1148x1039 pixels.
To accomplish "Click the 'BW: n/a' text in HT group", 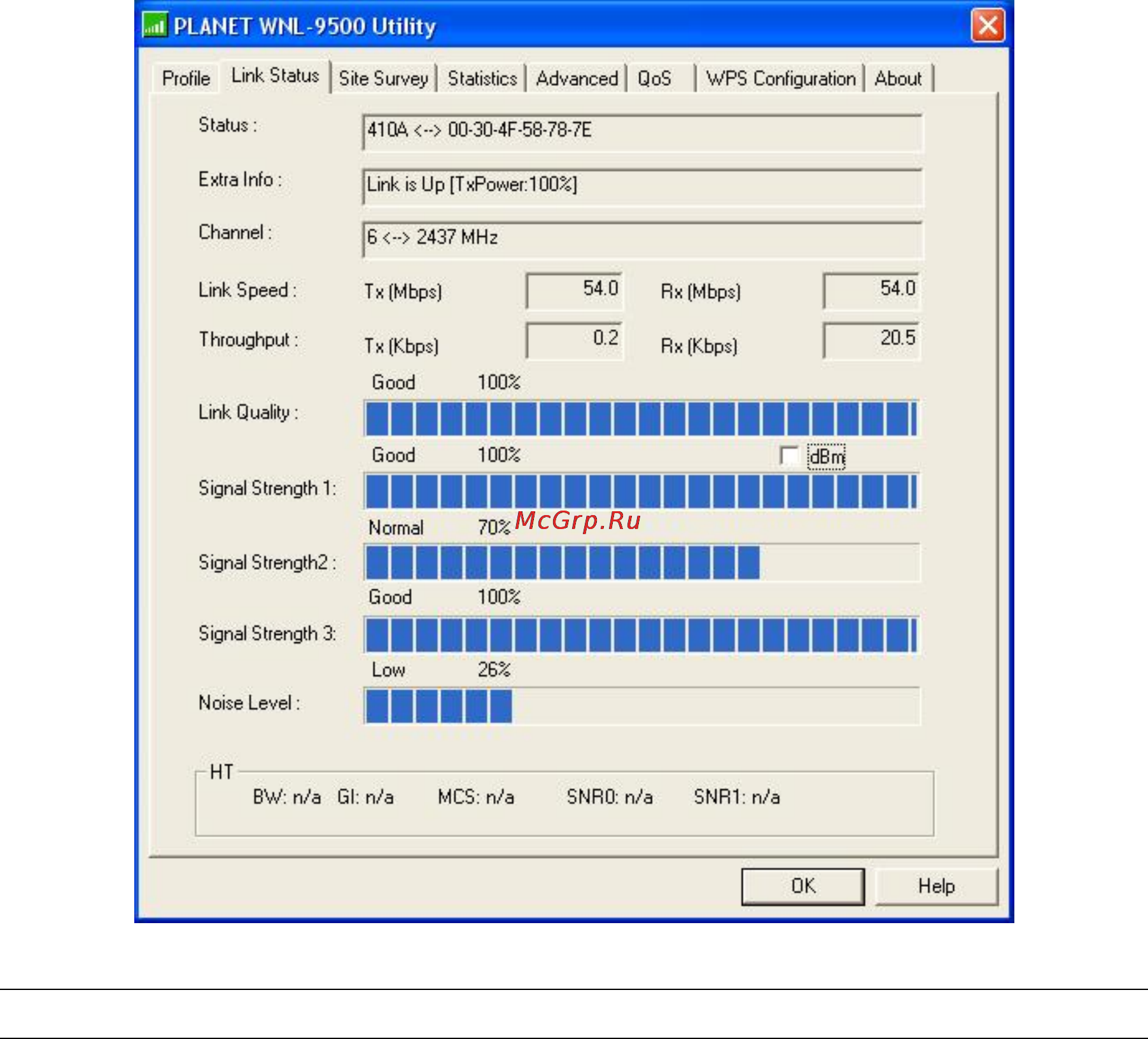I will (286, 797).
